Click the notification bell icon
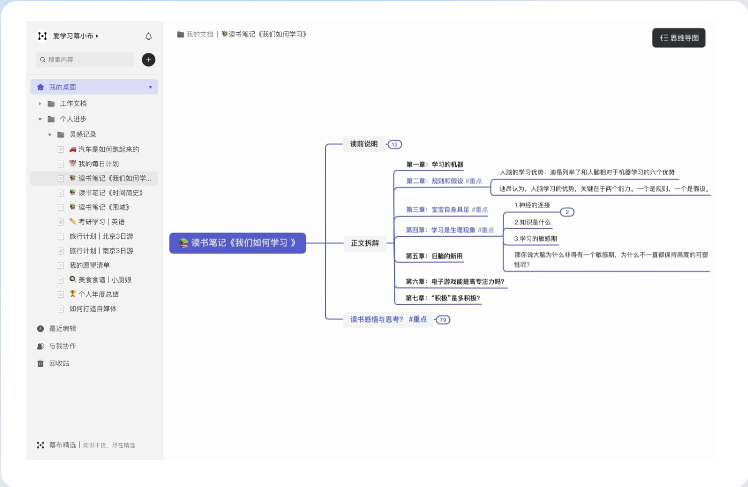Viewport: 748px width, 487px height. pyautogui.click(x=148, y=36)
